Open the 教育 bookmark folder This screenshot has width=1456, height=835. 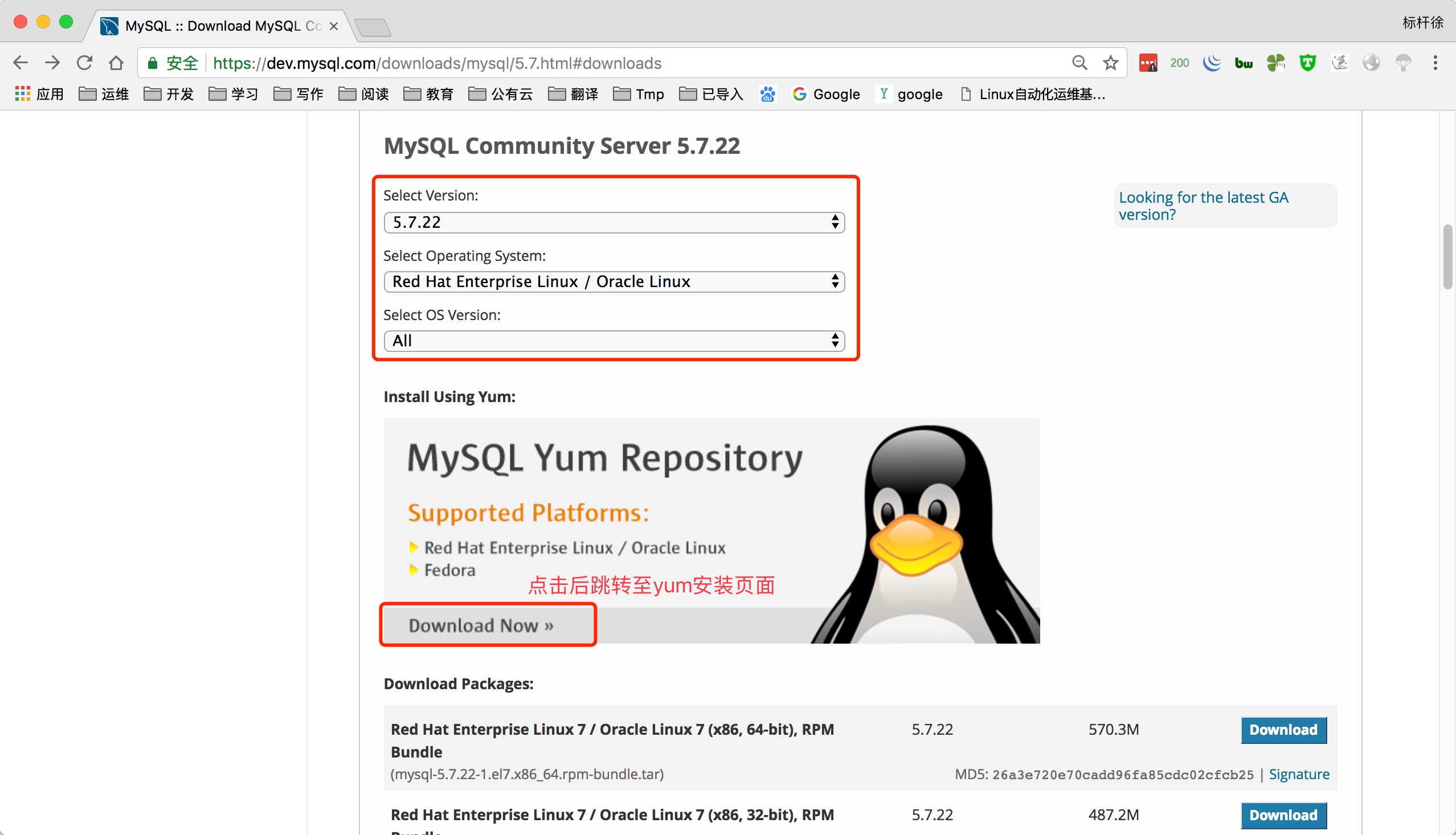point(428,94)
